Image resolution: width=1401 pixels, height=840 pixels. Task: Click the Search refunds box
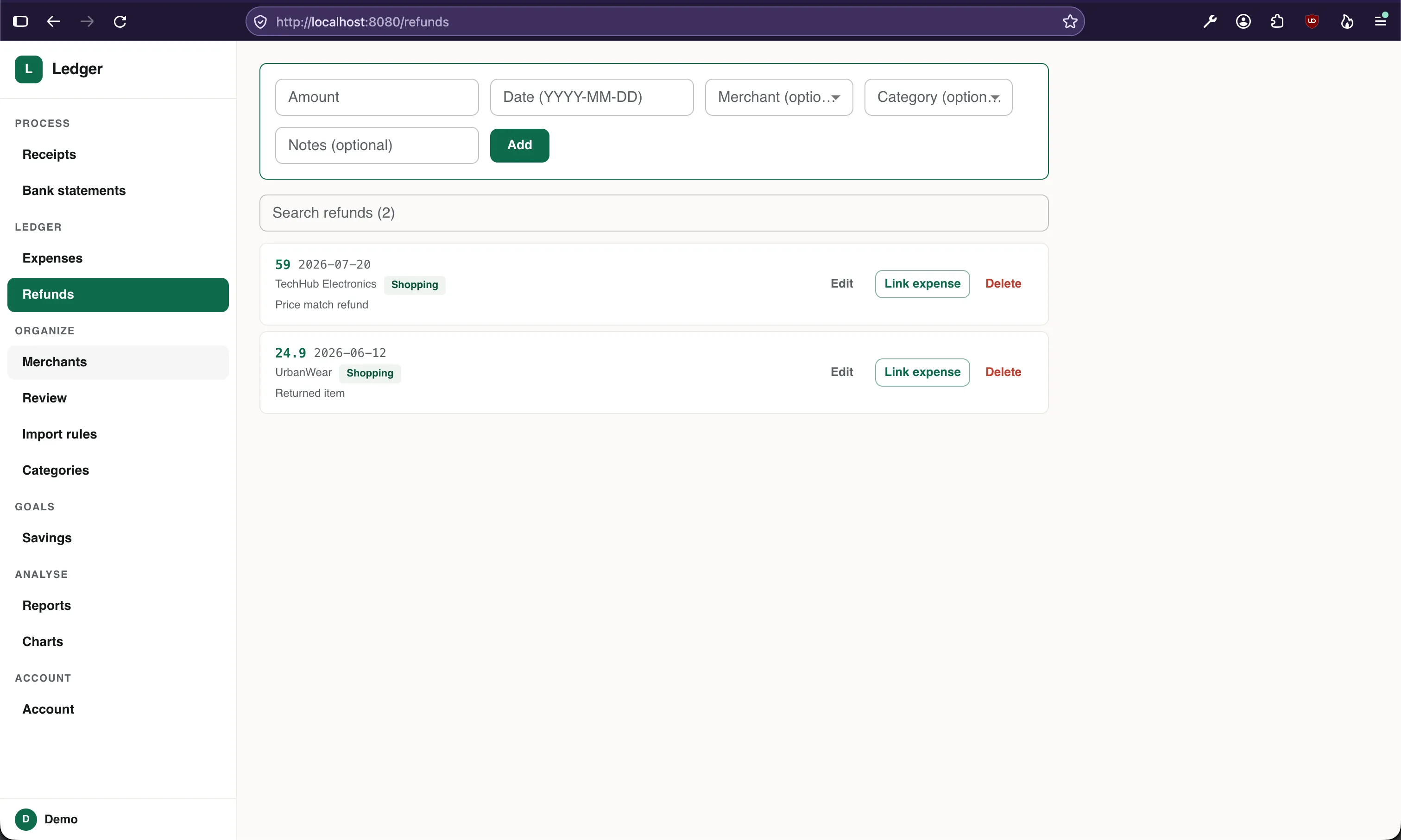tap(654, 213)
